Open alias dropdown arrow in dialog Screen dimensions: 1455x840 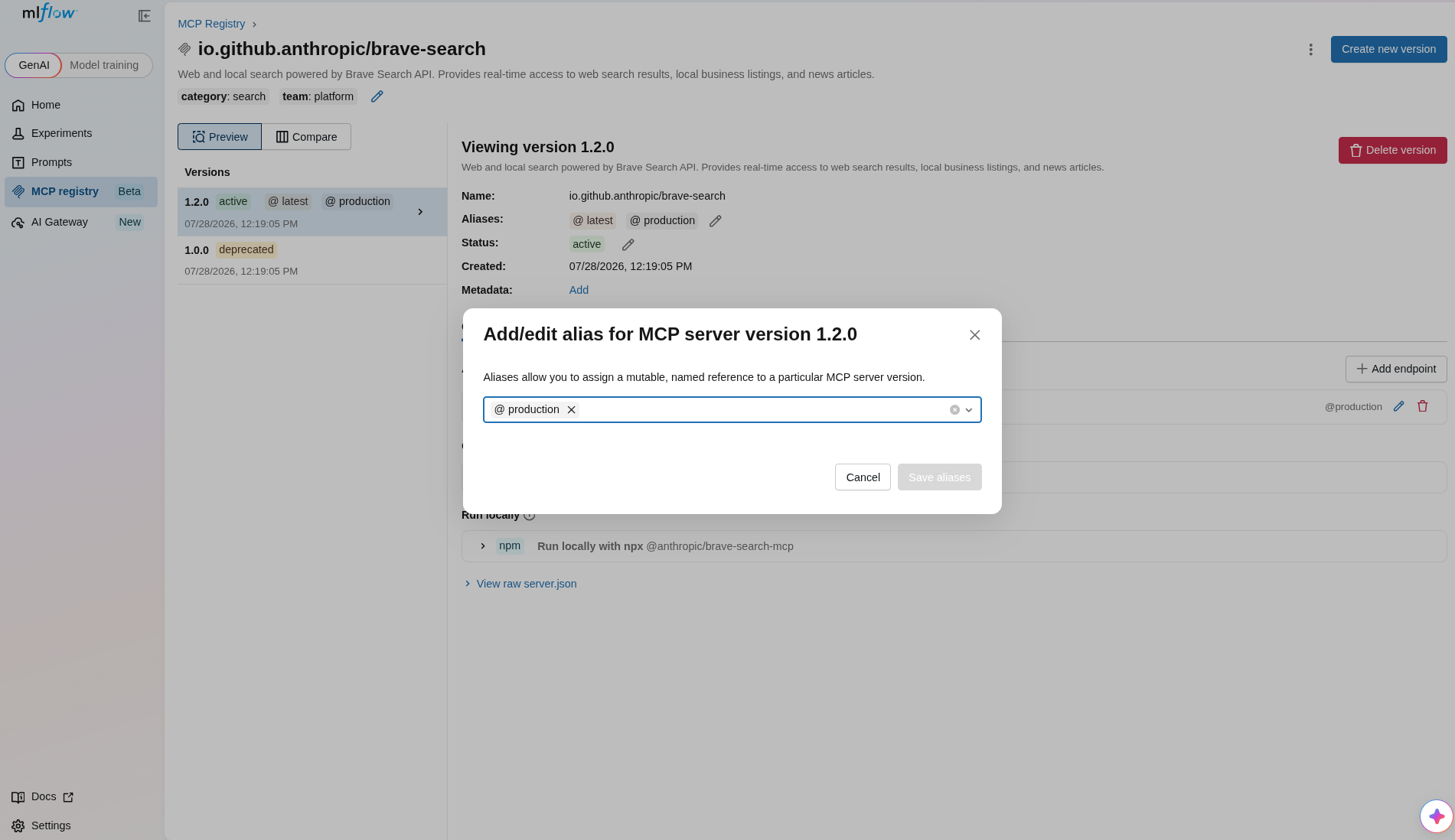pyautogui.click(x=969, y=410)
